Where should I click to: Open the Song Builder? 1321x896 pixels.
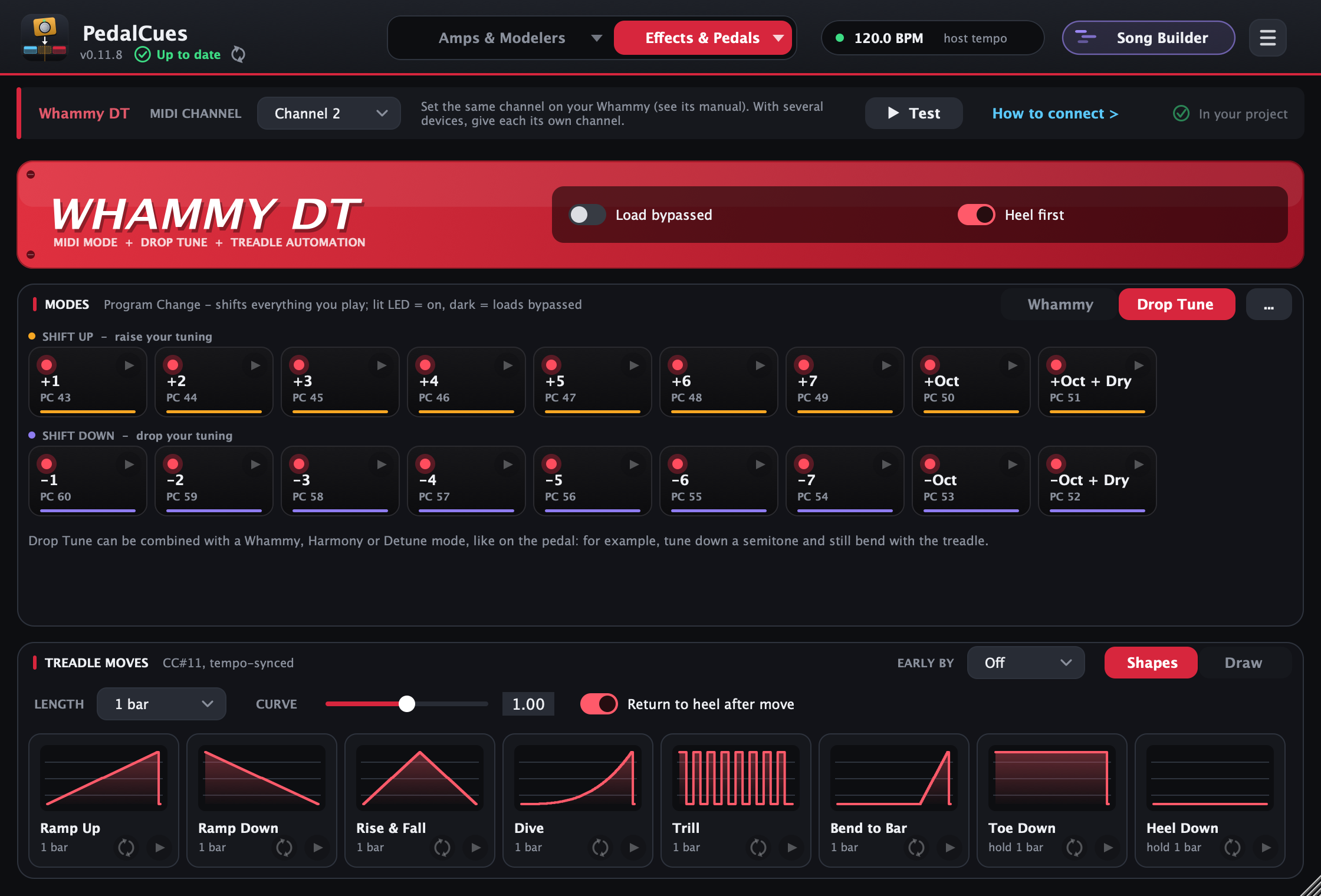point(1148,38)
